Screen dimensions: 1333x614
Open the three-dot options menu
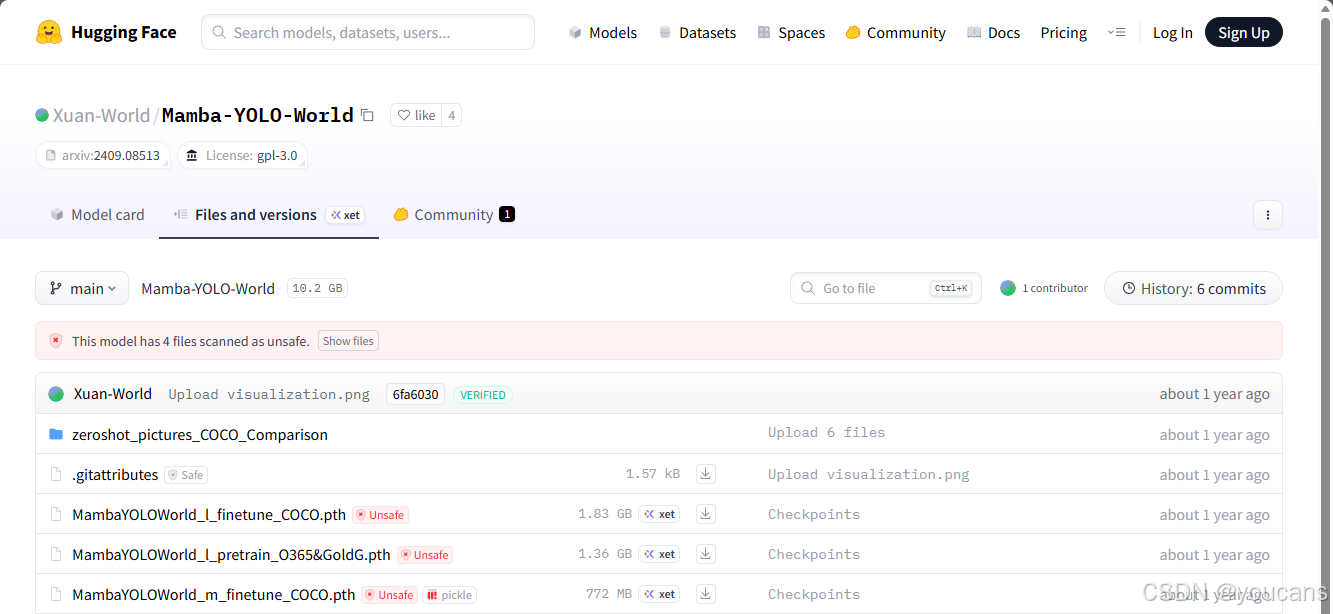click(x=1267, y=215)
